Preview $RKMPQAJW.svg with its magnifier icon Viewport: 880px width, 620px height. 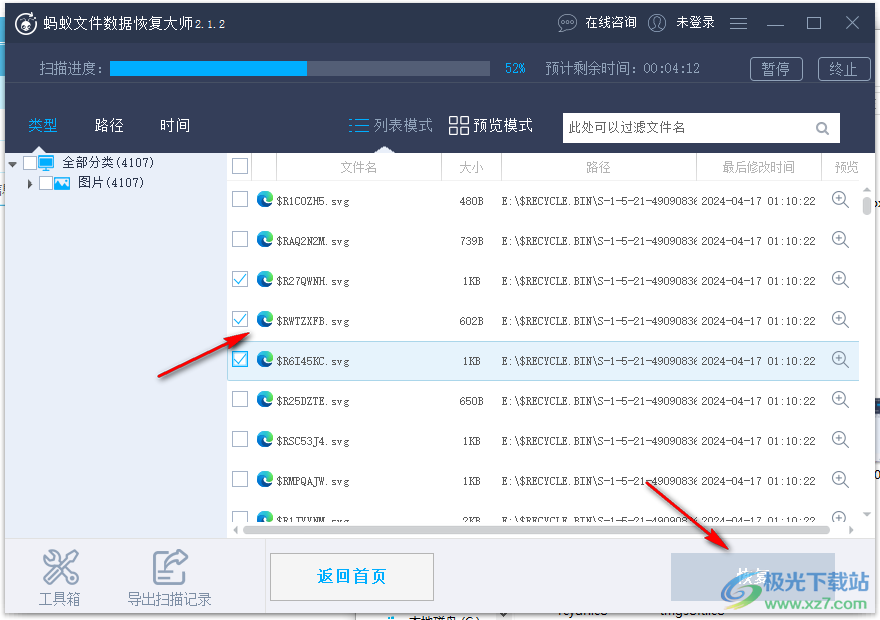coord(840,479)
